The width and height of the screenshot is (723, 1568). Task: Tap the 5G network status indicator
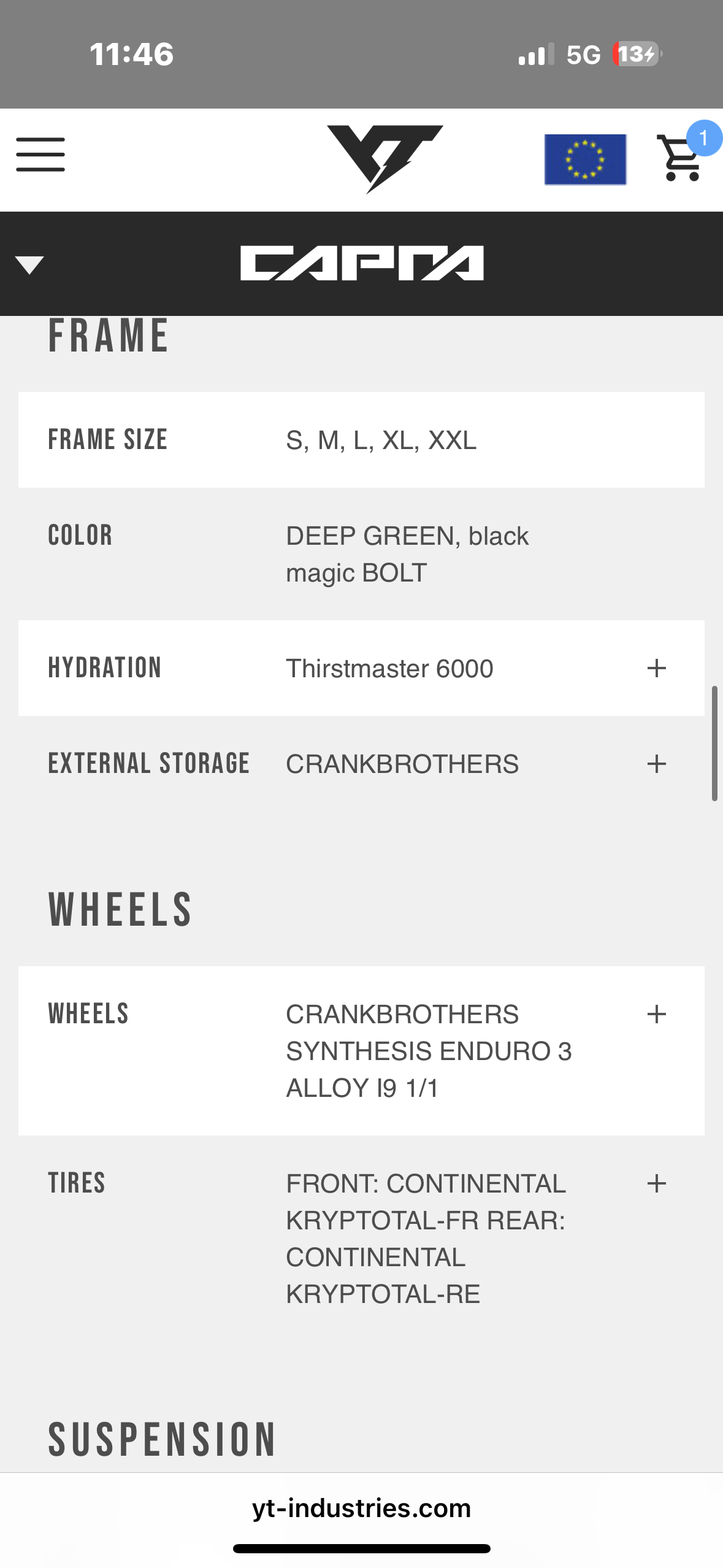pyautogui.click(x=583, y=55)
